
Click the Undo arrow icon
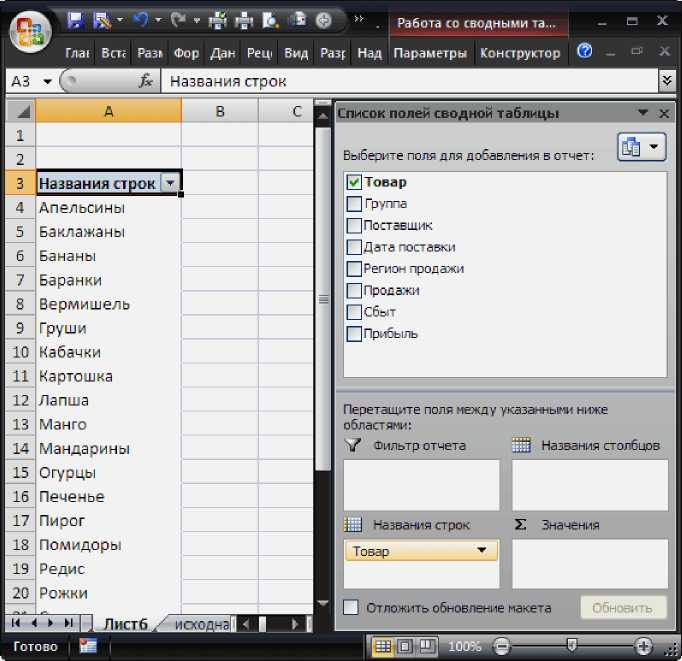(140, 20)
